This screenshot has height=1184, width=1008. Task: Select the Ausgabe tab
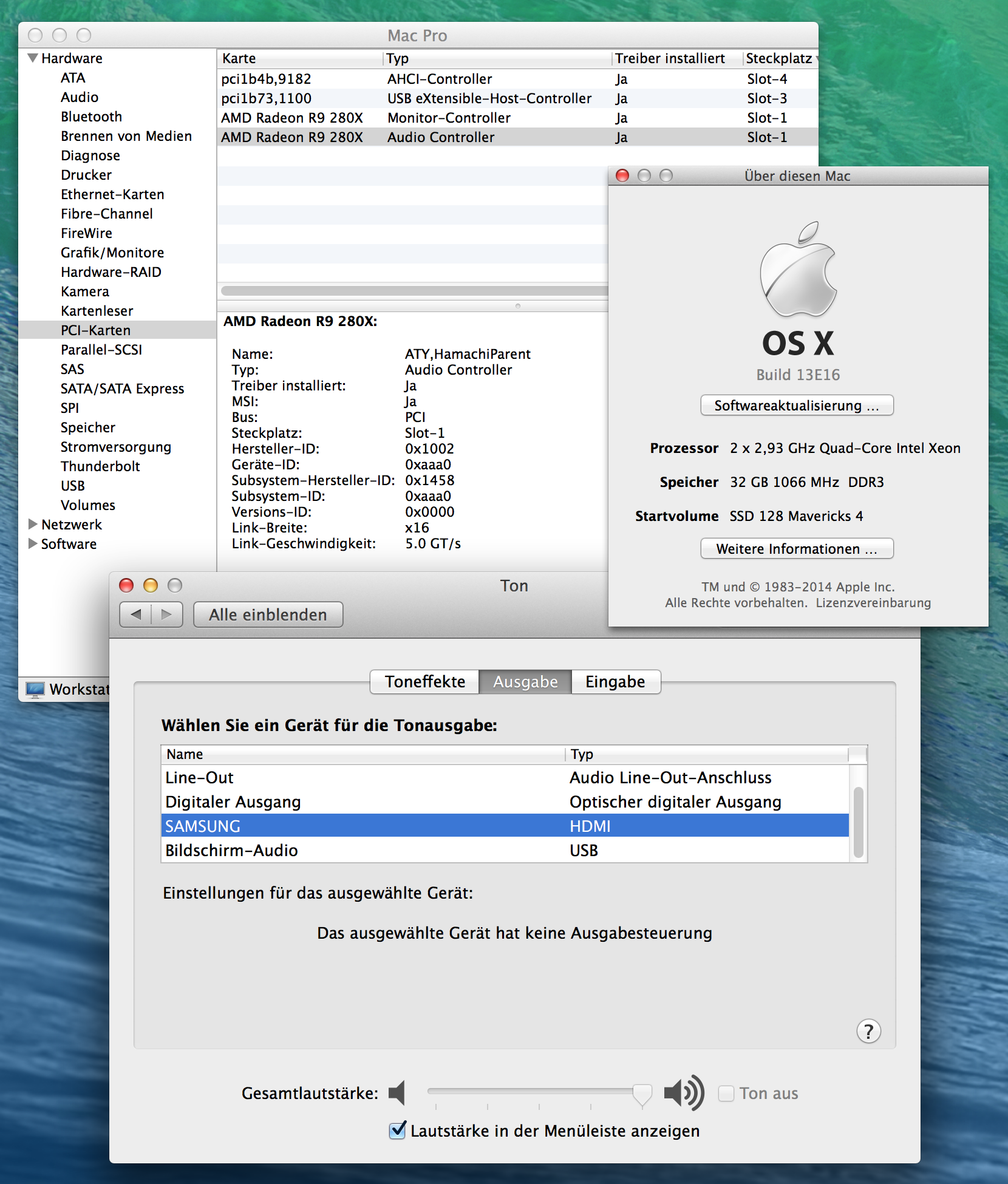click(525, 682)
